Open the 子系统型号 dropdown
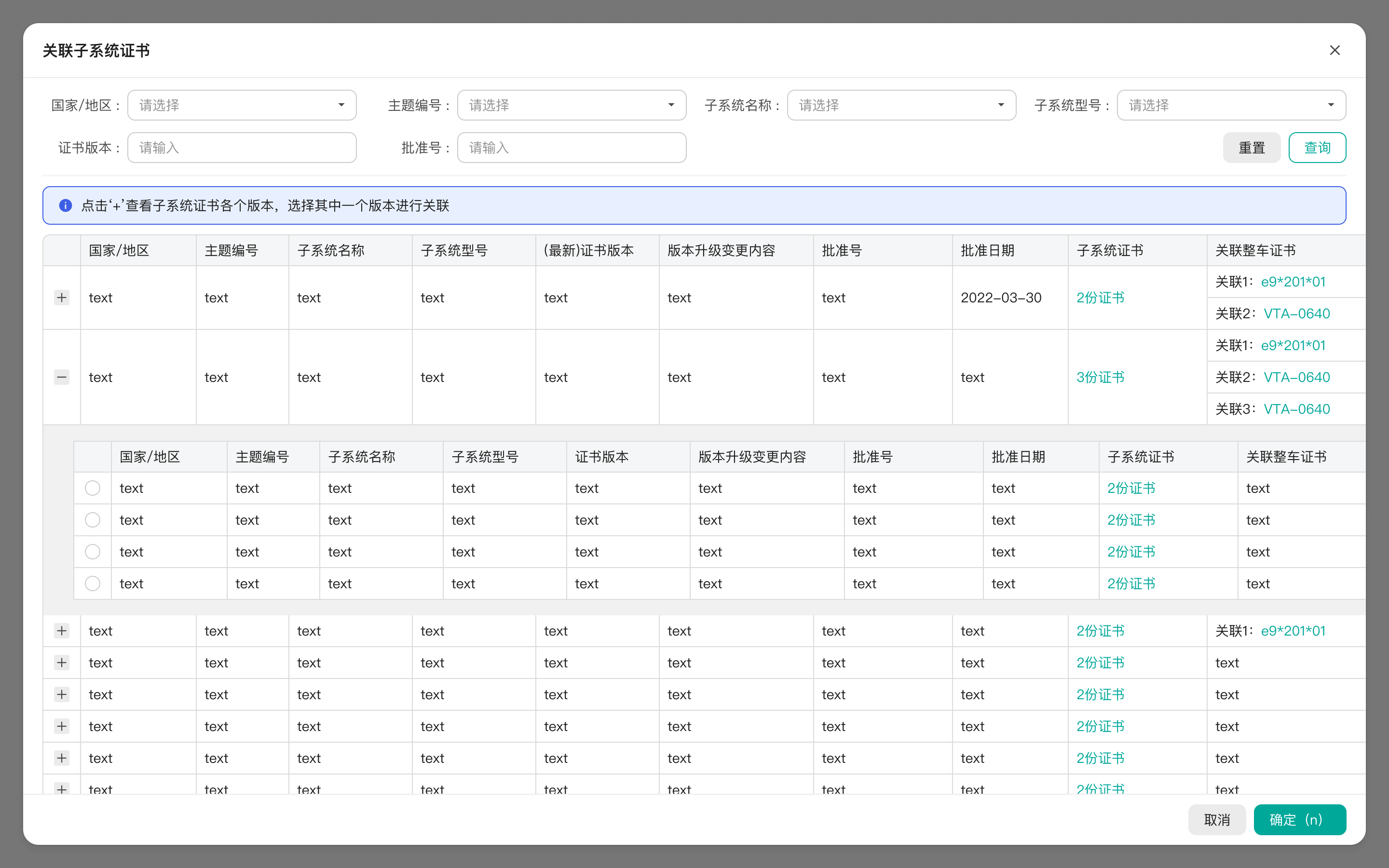 click(1231, 105)
